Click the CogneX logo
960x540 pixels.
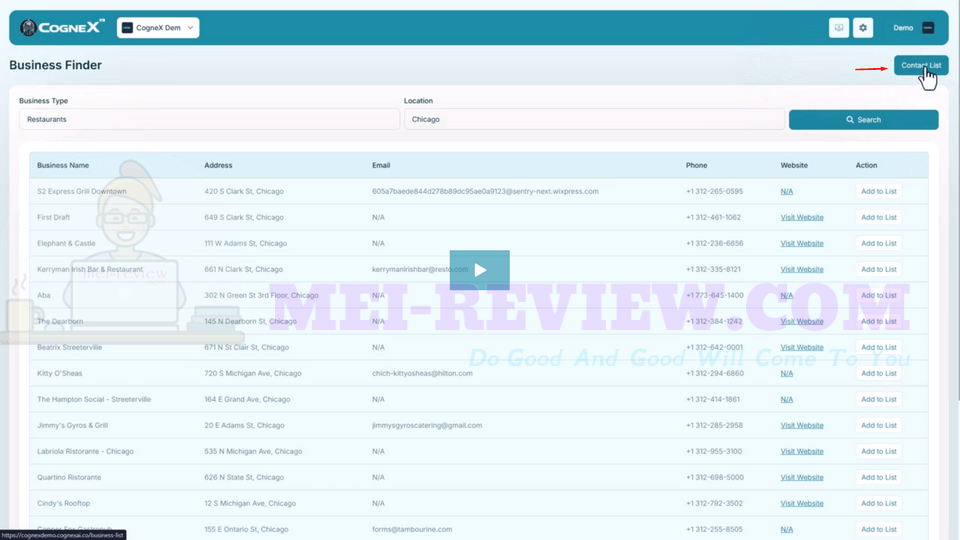click(x=62, y=28)
